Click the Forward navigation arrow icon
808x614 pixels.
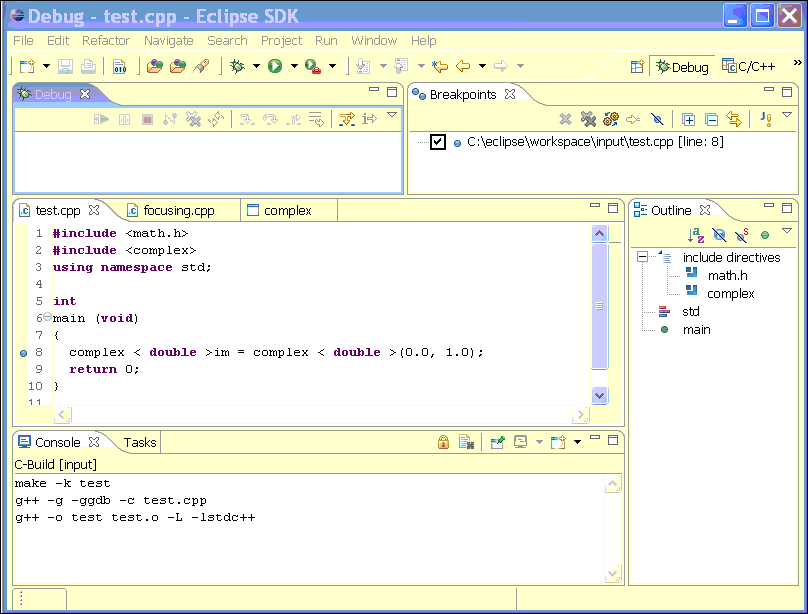coord(500,66)
